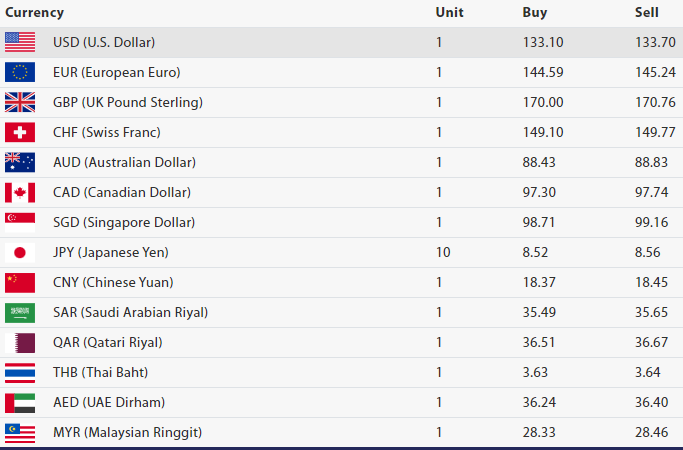Select the Malaysian flag icon
The image size is (683, 450).
[x=20, y=433]
